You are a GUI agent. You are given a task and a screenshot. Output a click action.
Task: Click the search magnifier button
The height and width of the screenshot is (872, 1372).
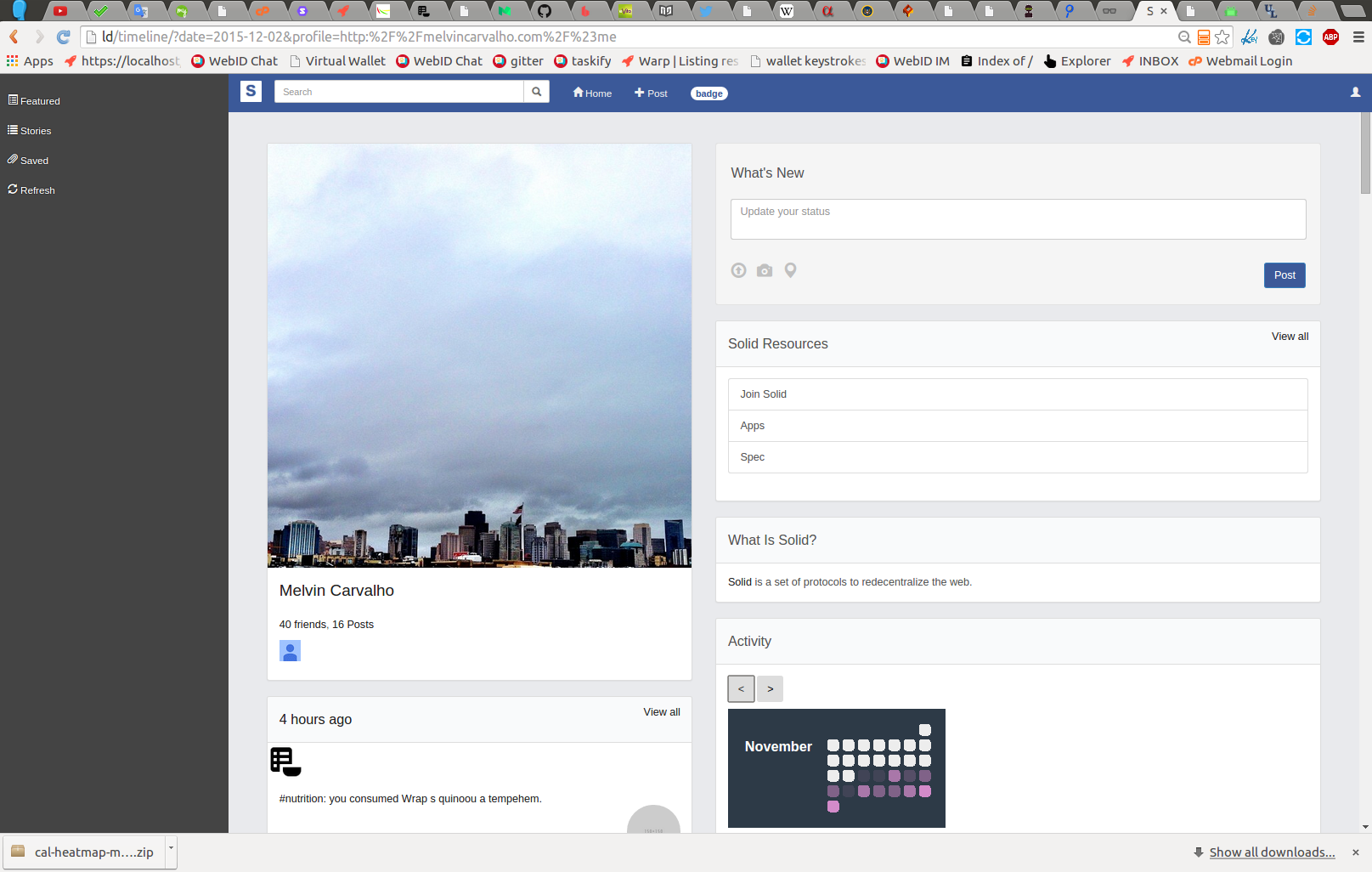coord(536,92)
